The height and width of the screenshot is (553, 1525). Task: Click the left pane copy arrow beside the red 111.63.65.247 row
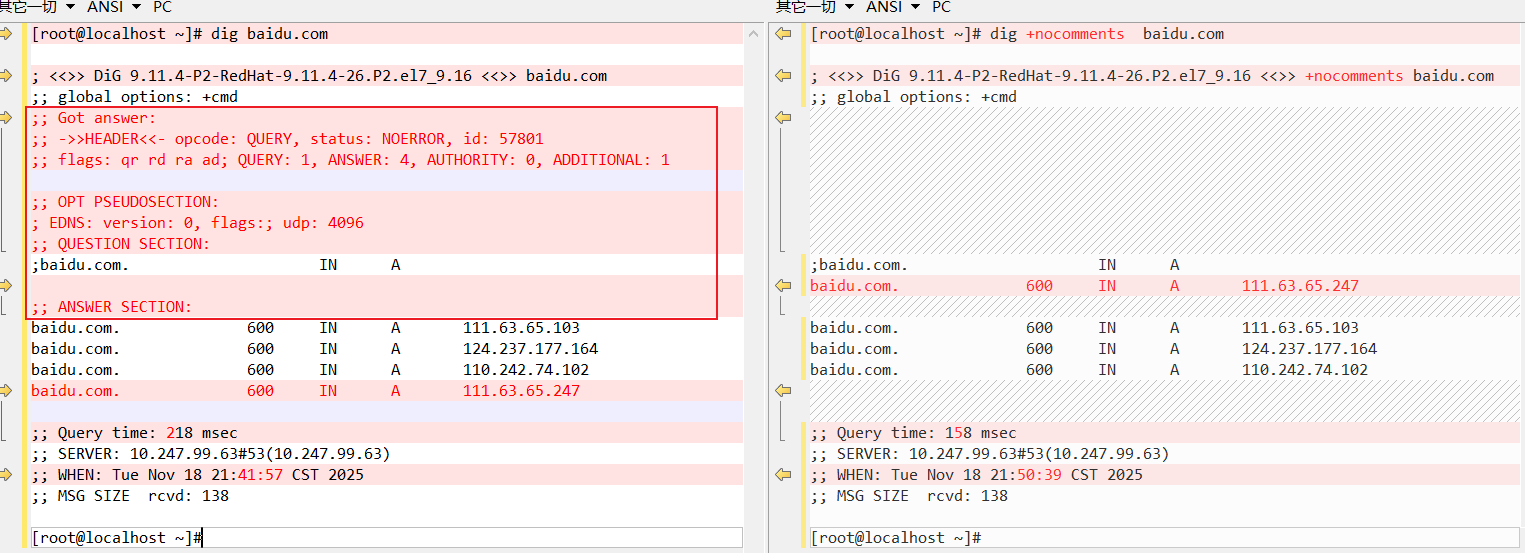(x=6, y=391)
